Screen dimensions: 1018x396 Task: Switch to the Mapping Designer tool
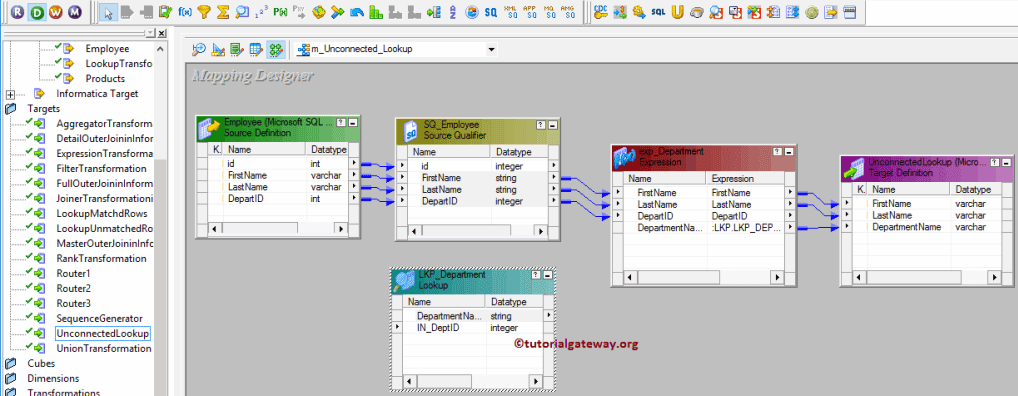click(276, 49)
